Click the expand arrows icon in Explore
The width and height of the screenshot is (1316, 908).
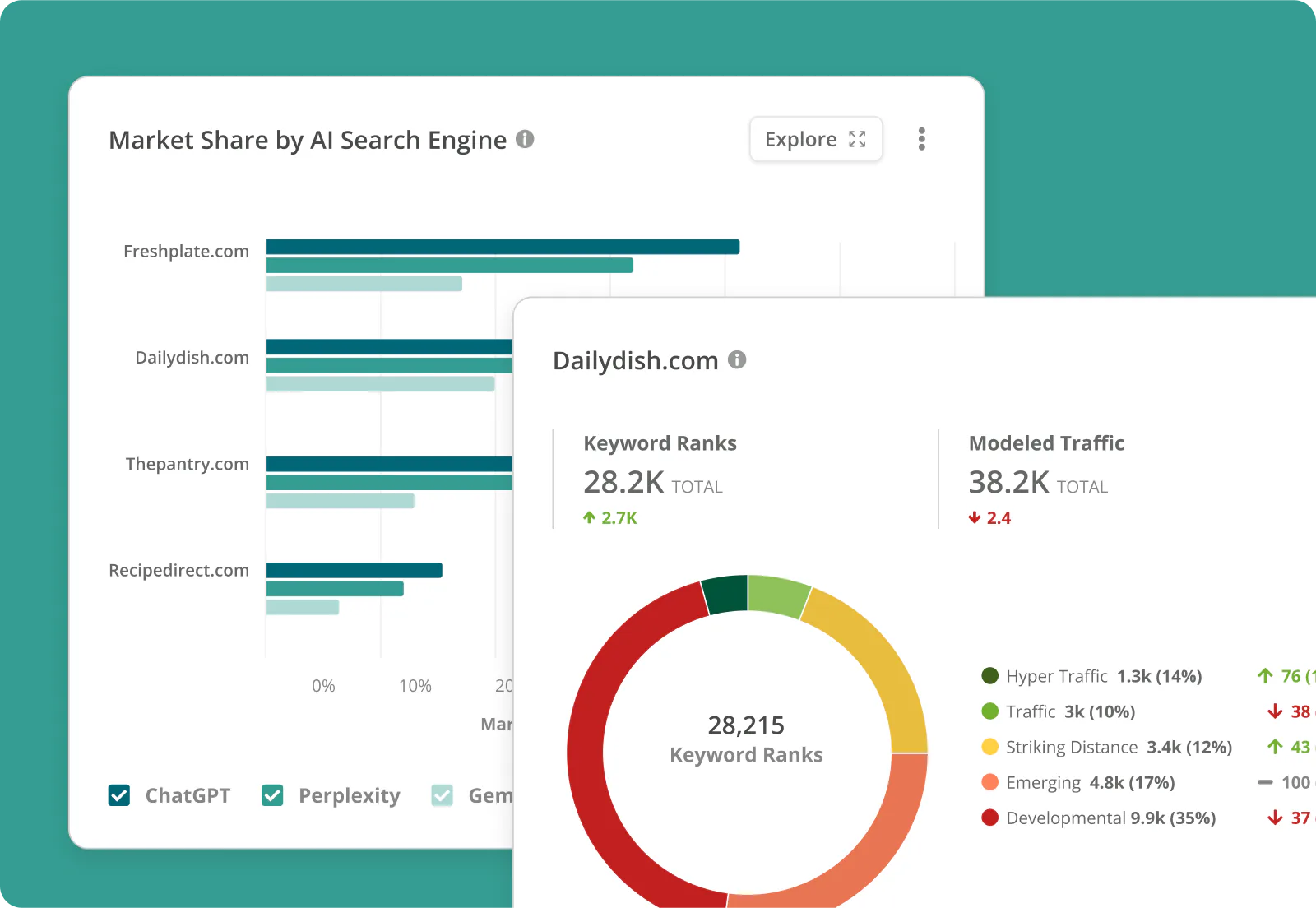click(x=857, y=140)
